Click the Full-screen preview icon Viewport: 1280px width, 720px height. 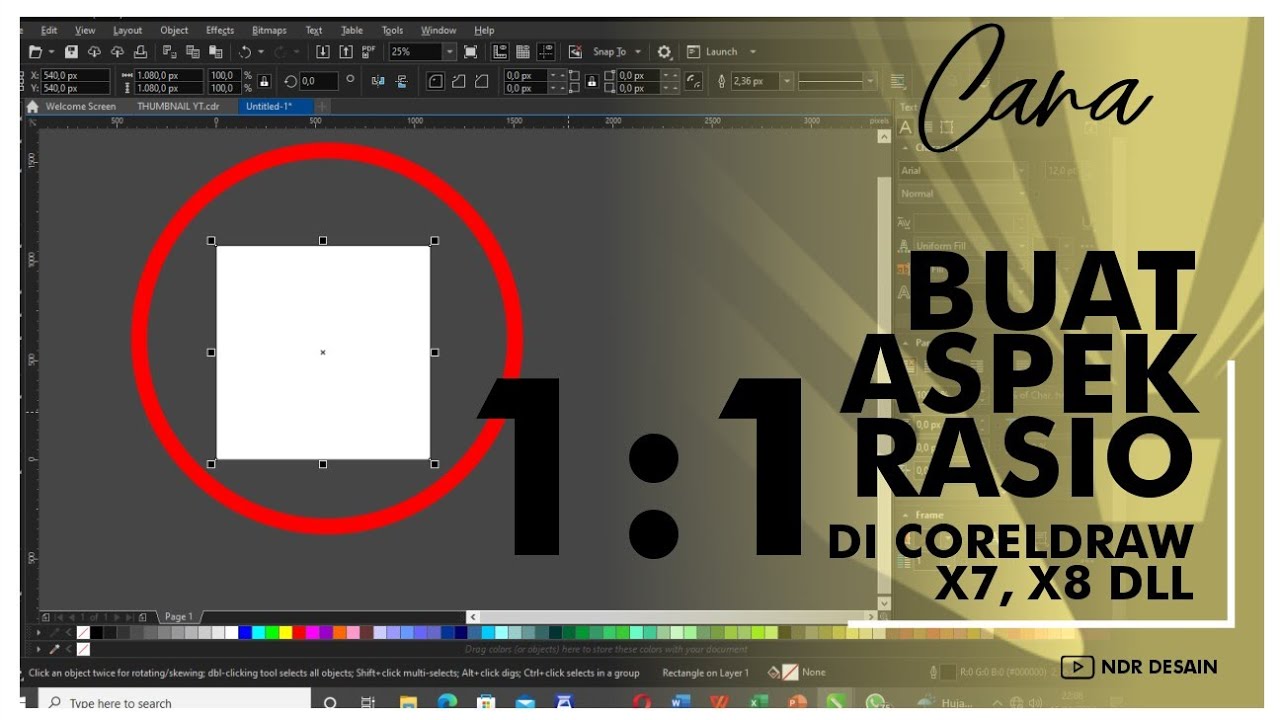click(470, 52)
